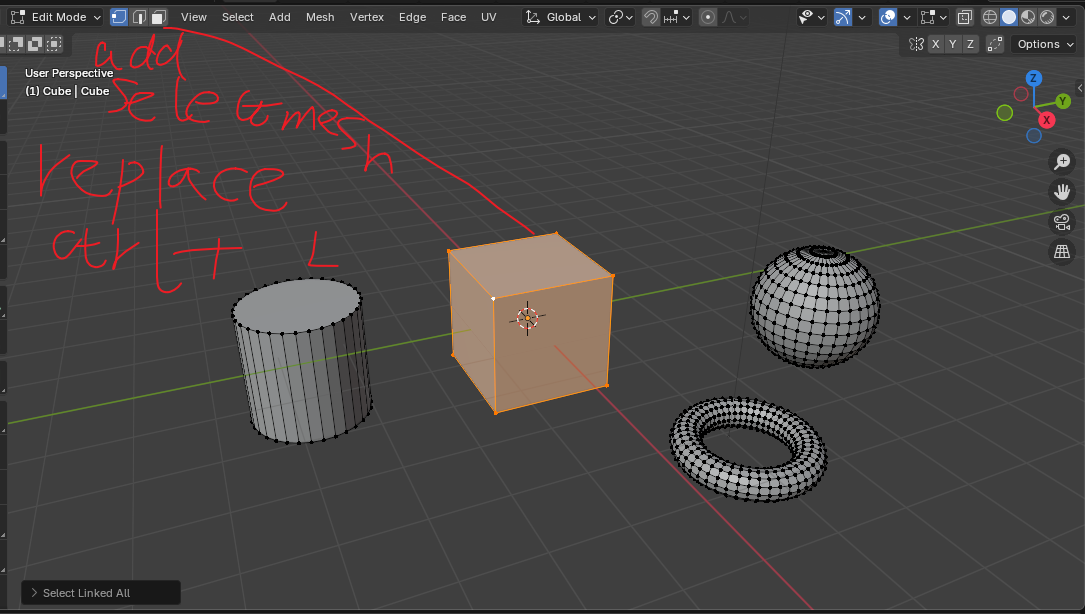Open the Edit Mode dropdown
This screenshot has height=614, width=1085.
[x=55, y=17]
